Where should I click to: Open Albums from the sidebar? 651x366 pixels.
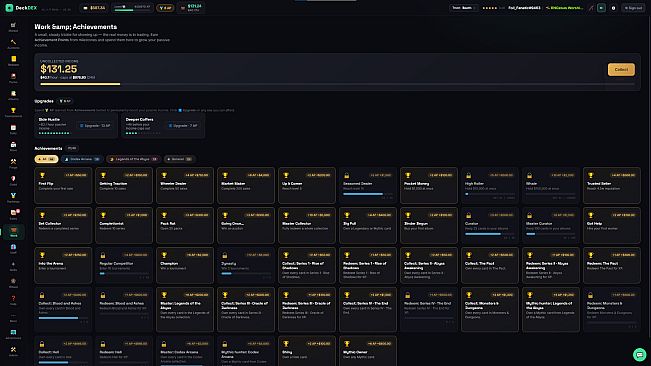click(x=13, y=95)
